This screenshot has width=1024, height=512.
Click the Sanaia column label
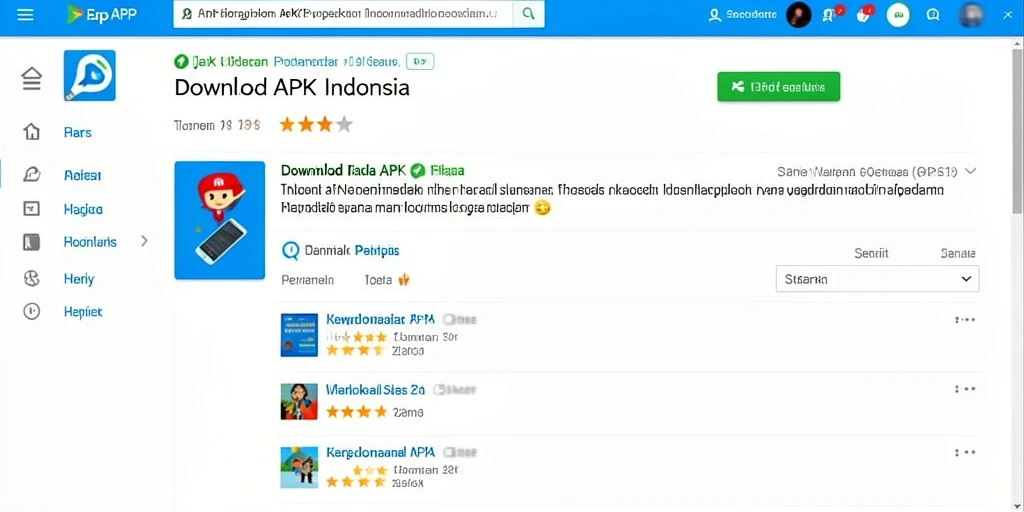(958, 253)
